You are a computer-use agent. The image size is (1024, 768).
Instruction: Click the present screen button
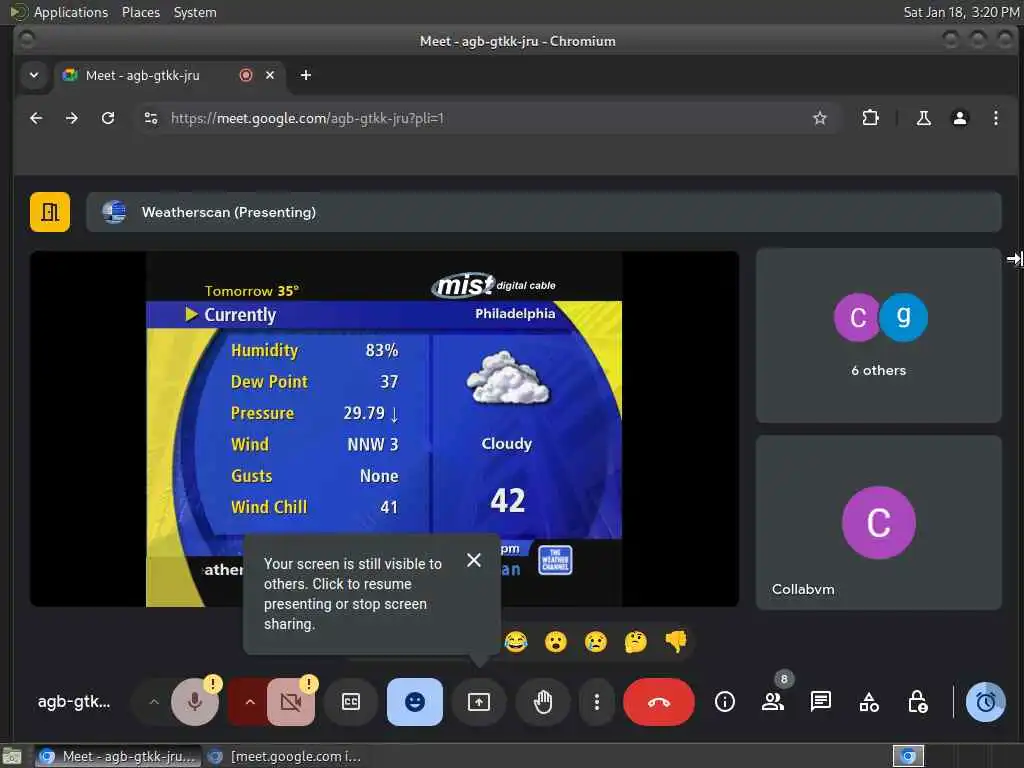(479, 702)
